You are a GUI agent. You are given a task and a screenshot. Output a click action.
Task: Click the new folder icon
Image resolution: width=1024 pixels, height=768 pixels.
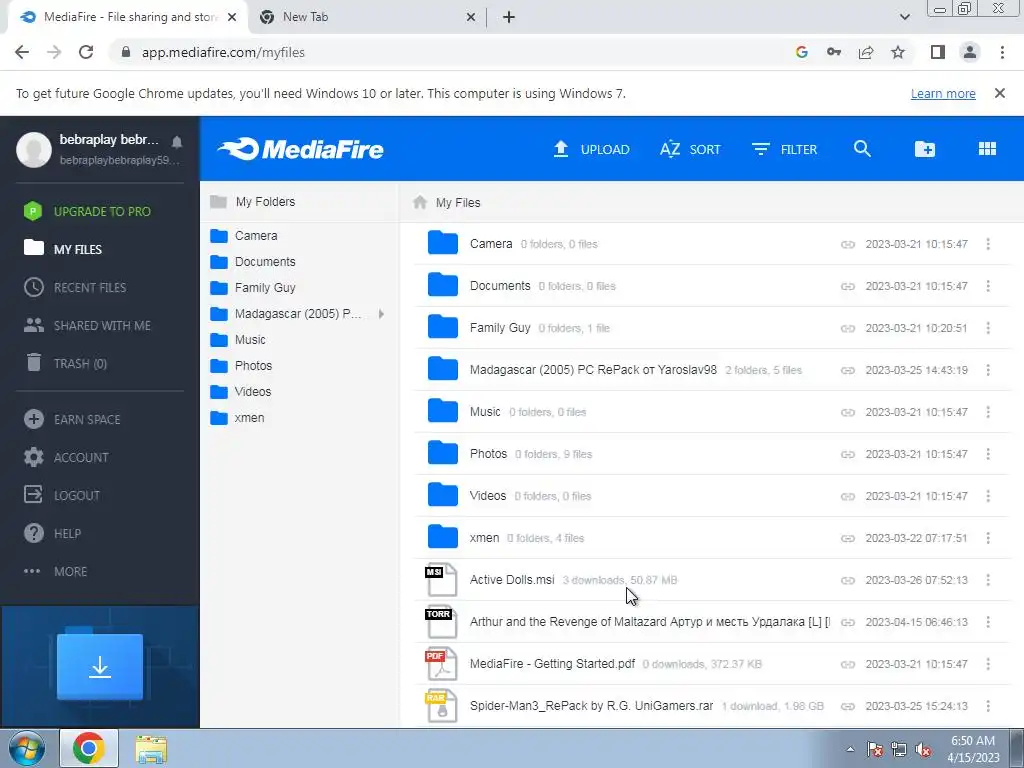pos(925,149)
